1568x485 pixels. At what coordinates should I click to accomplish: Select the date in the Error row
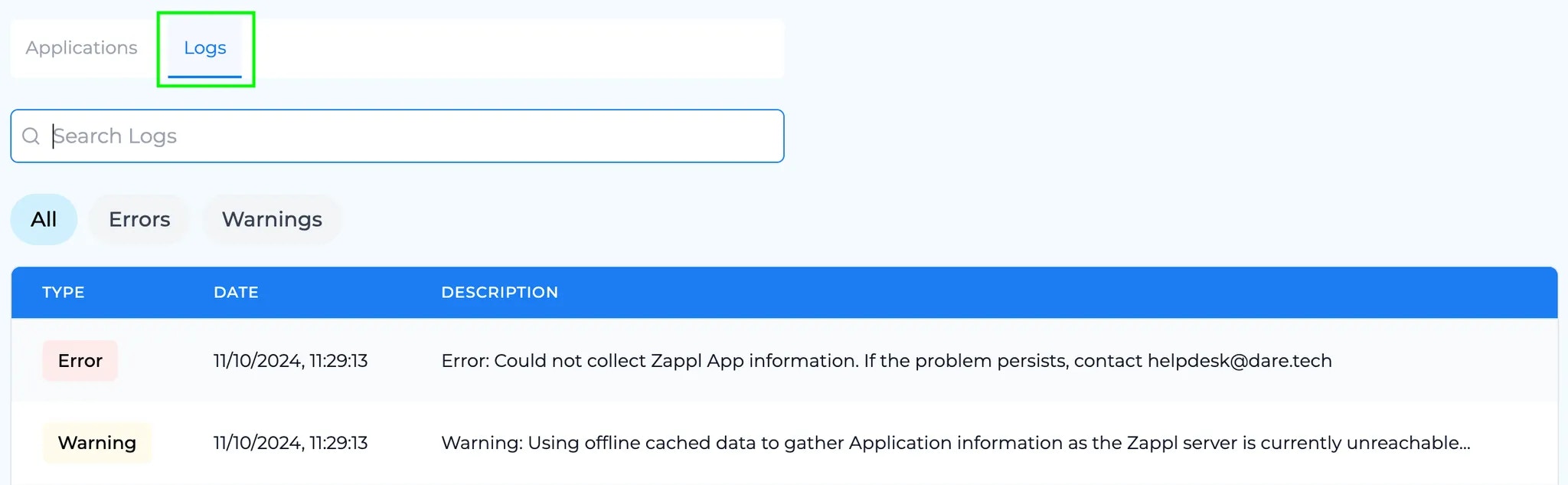[290, 361]
